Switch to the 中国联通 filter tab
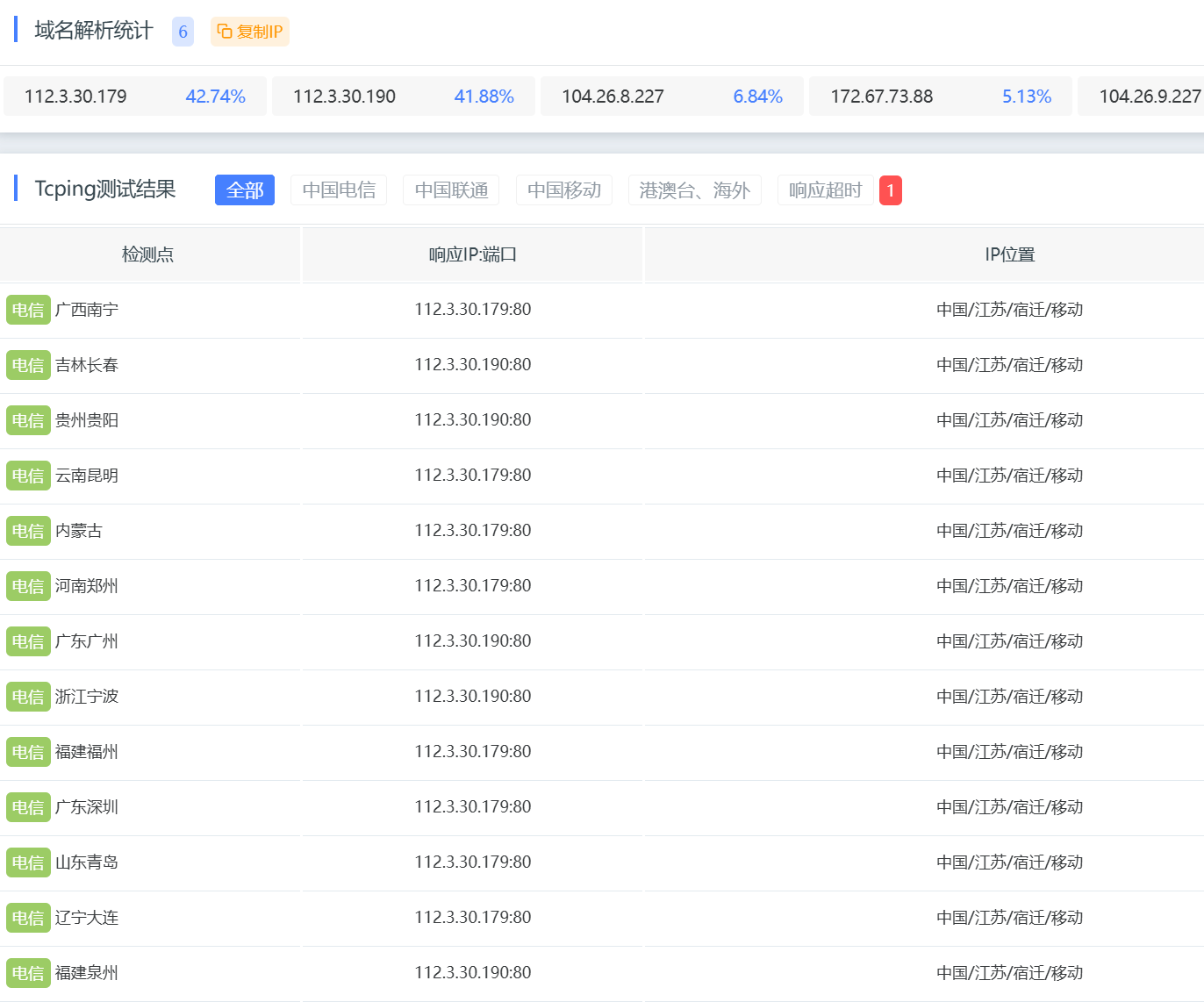Image resolution: width=1204 pixels, height=1002 pixels. (451, 190)
